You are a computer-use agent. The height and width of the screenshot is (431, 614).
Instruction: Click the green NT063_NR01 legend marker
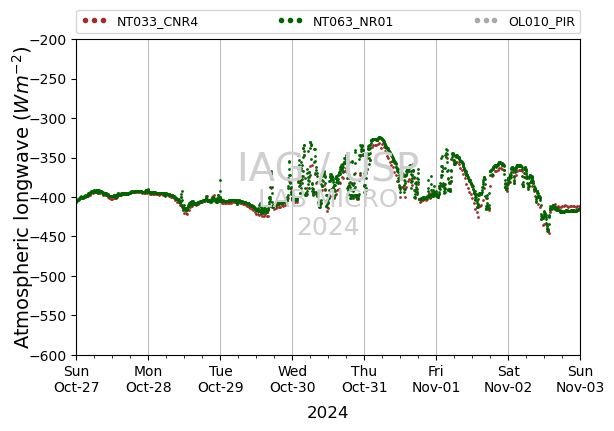click(290, 21)
